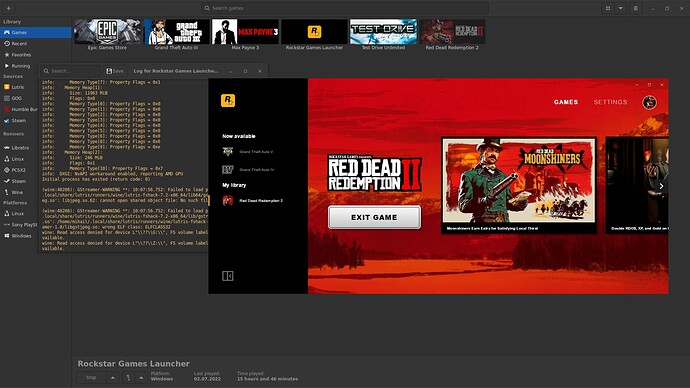Select the Epic Games Store thumbnail
690x388 pixels.
click(107, 32)
